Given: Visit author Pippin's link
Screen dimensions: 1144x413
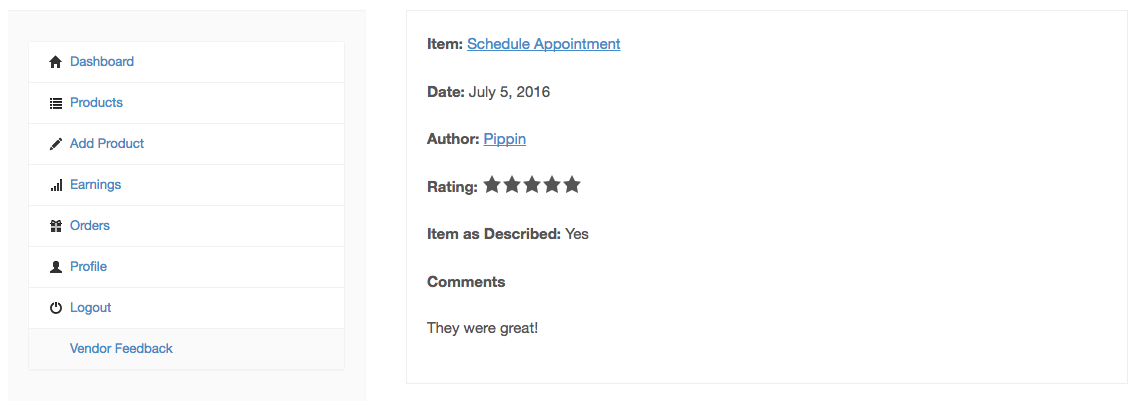Looking at the screenshot, I should click(x=504, y=139).
